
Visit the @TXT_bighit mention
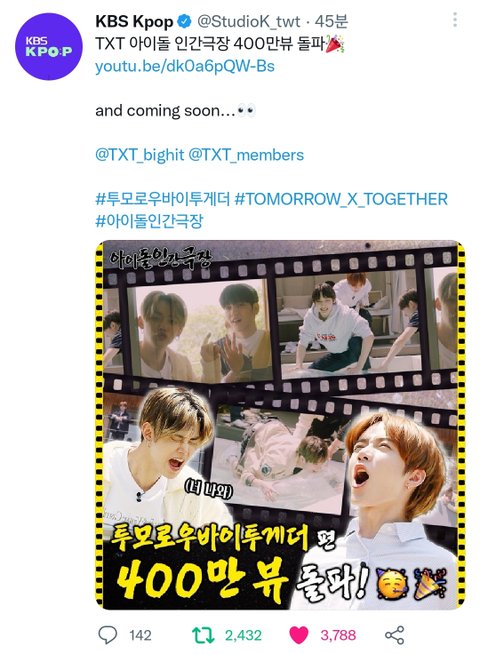click(x=140, y=155)
